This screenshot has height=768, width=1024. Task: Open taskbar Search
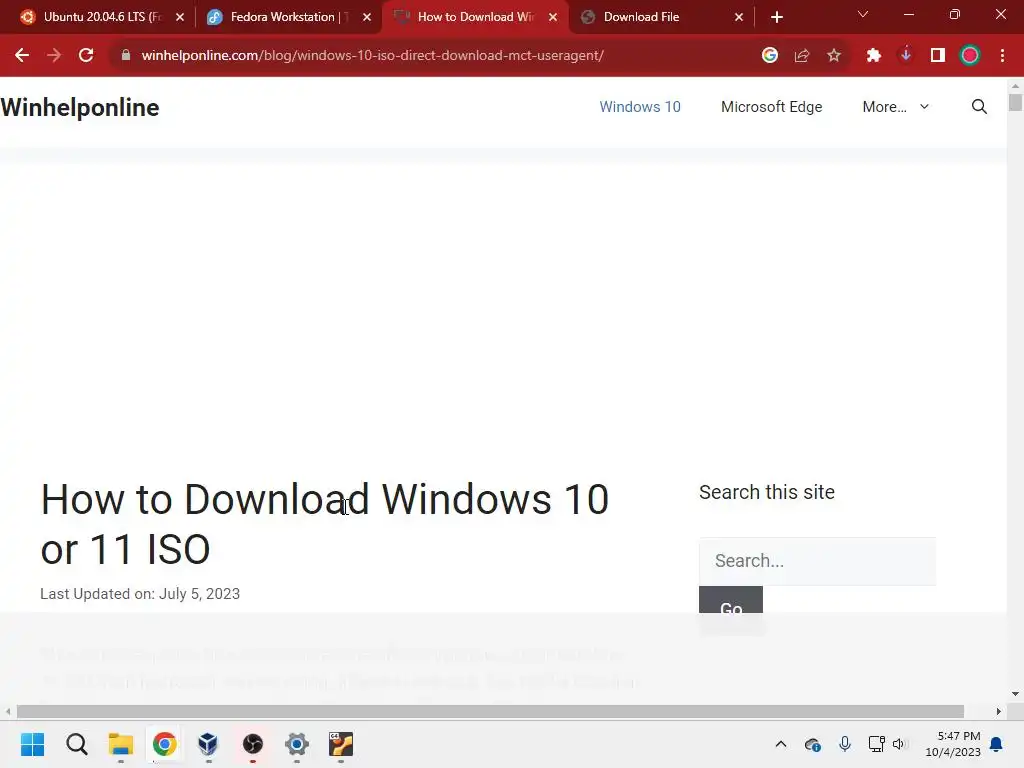click(x=76, y=744)
